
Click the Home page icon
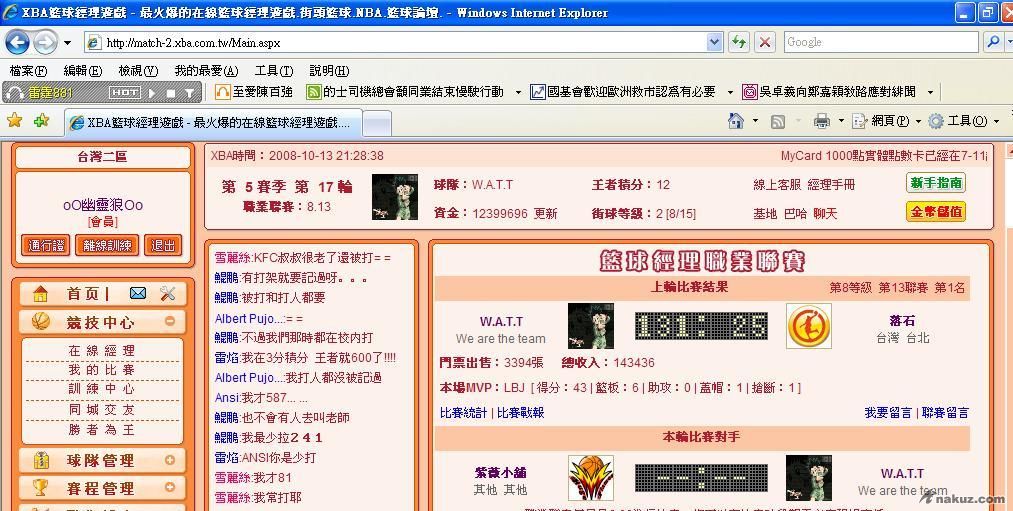point(735,121)
